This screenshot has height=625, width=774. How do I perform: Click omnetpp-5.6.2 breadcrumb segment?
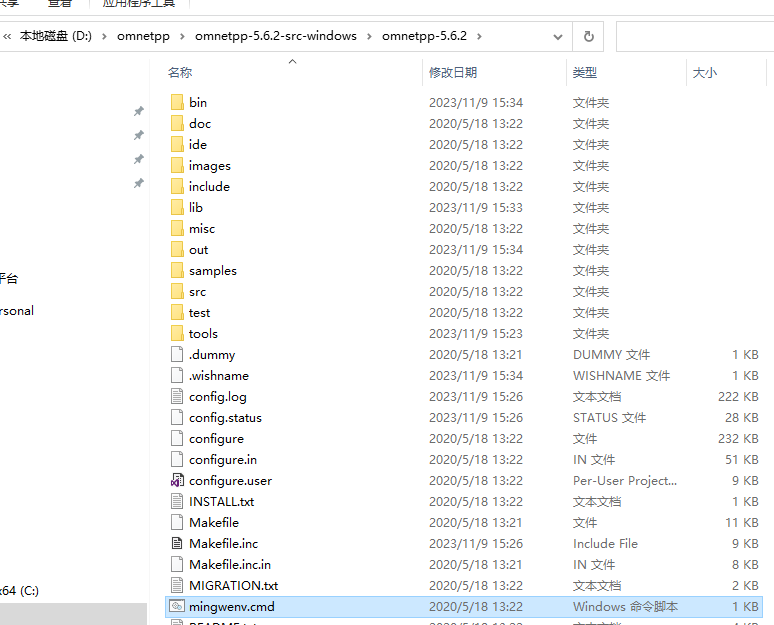(424, 36)
